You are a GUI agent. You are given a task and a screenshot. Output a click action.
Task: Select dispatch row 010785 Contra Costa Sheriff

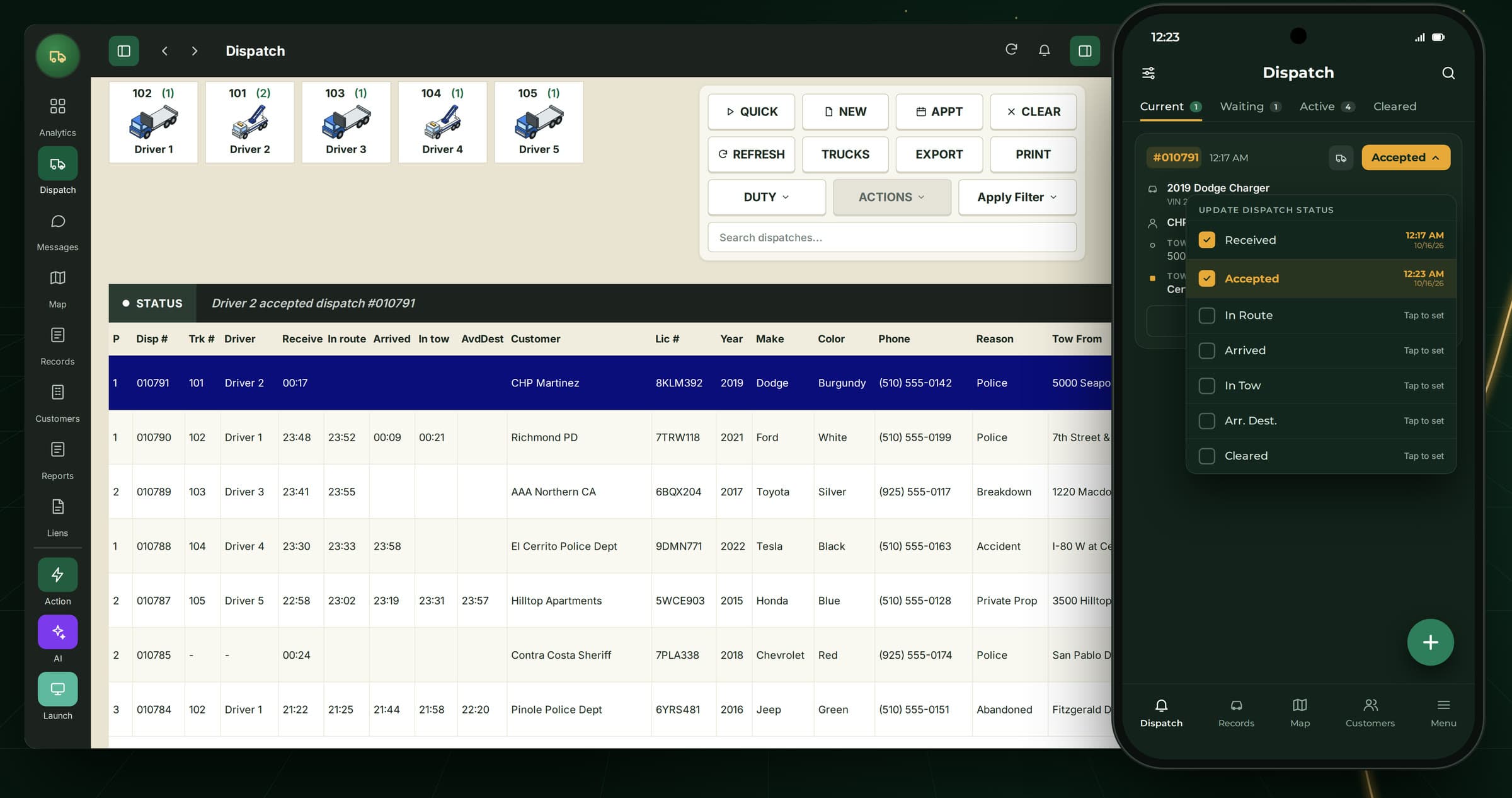610,656
